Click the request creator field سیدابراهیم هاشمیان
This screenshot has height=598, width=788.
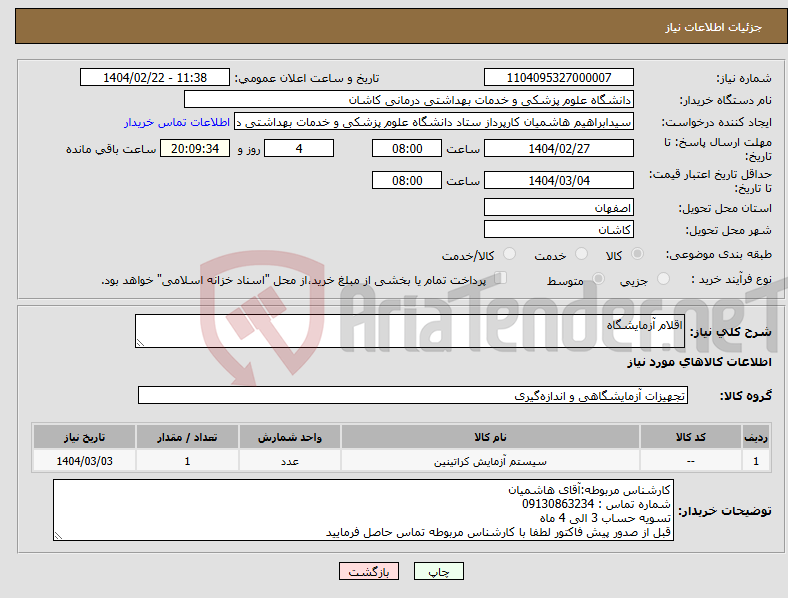coord(434,122)
